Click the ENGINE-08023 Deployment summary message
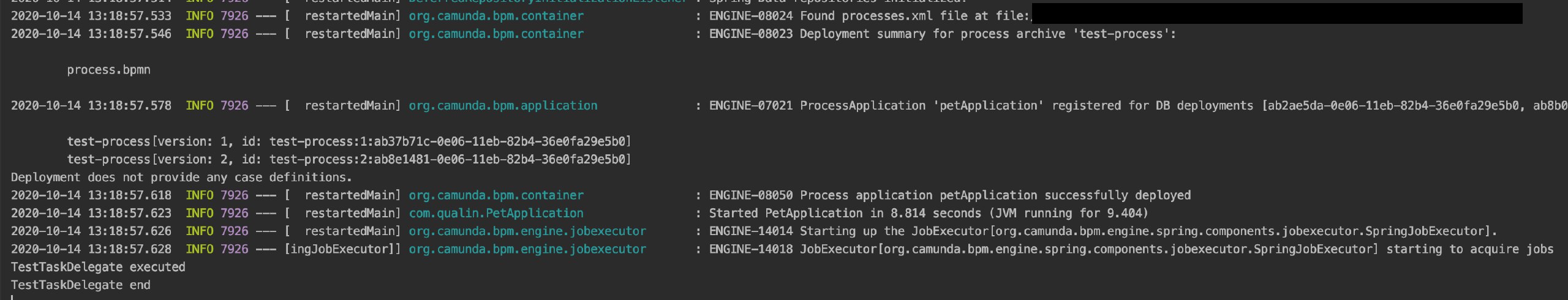Image resolution: width=1568 pixels, height=300 pixels. [943, 34]
